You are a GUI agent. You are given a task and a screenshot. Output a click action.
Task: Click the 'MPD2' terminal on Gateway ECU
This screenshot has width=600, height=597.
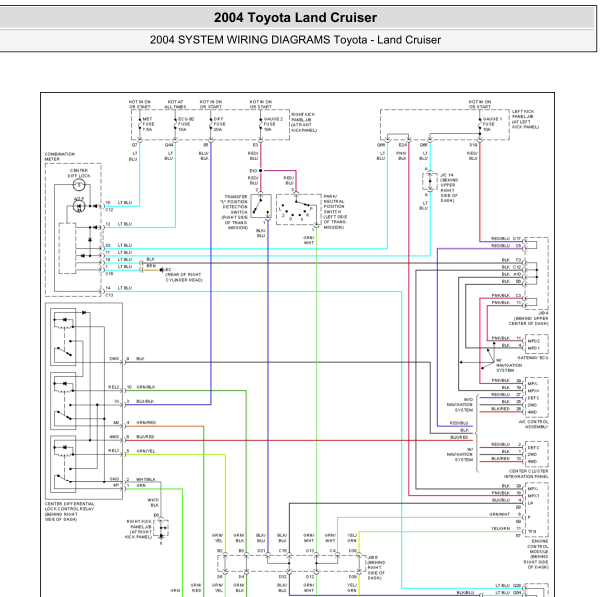[x=533, y=341]
